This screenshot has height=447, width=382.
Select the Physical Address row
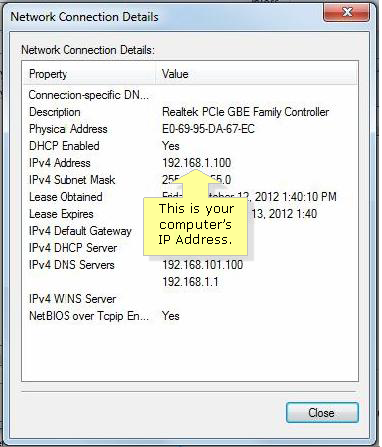[190, 129]
